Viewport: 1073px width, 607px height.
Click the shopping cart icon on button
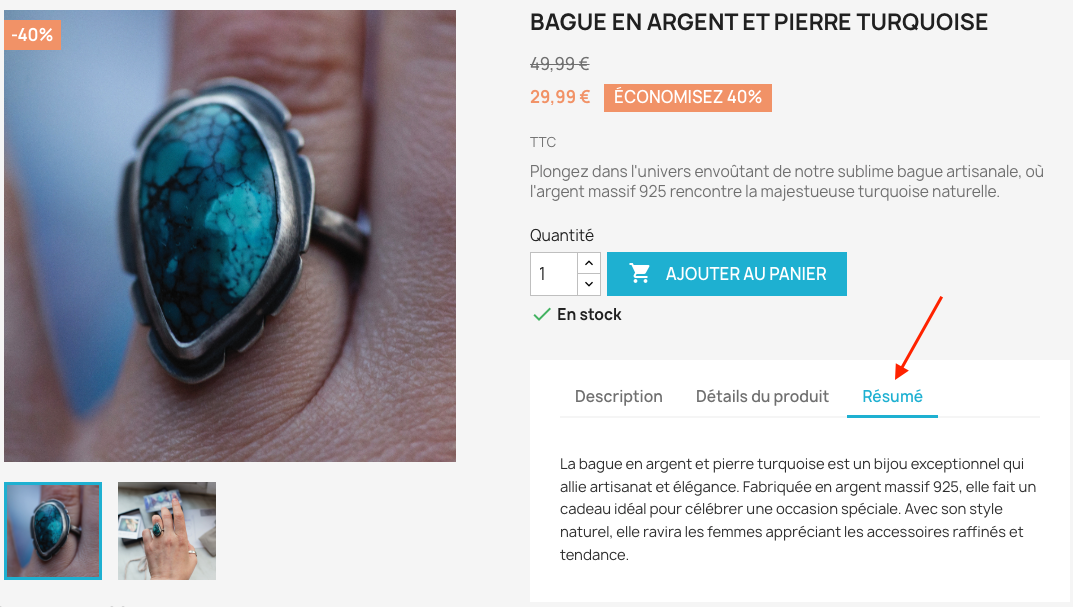[640, 274]
